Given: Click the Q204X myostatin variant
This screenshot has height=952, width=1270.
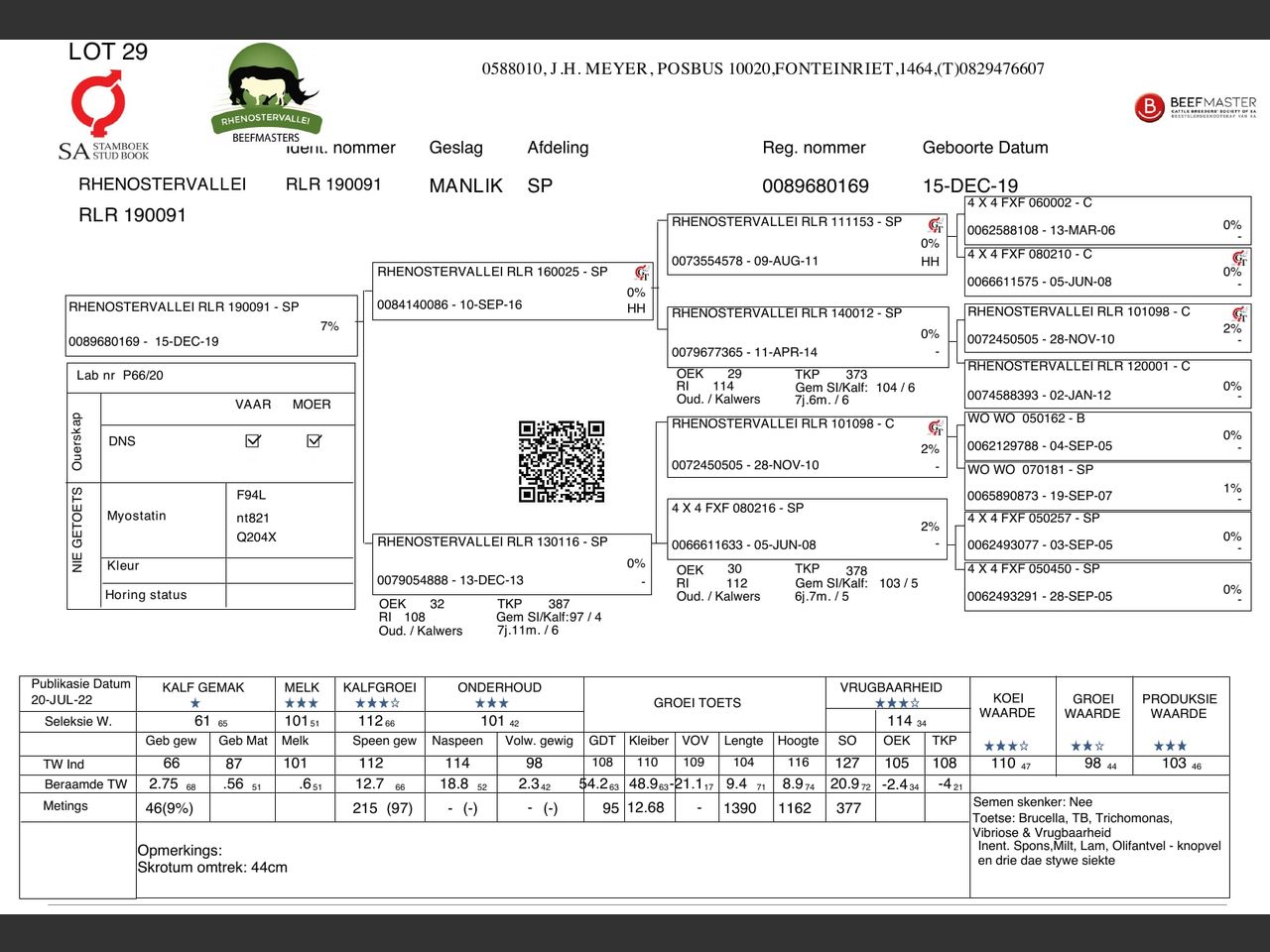Looking at the screenshot, I should tap(256, 537).
